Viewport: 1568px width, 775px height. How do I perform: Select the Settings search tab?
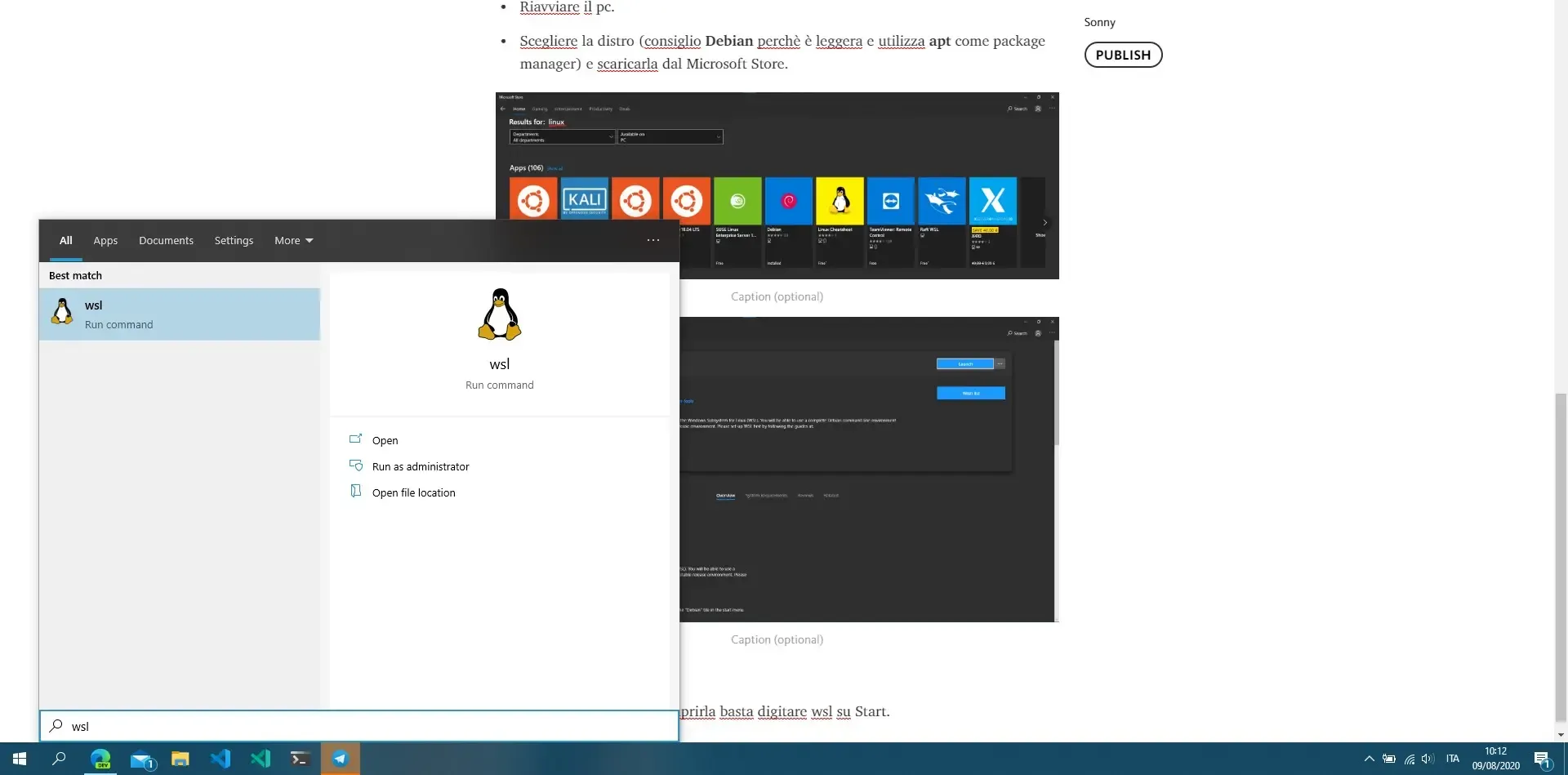point(234,241)
